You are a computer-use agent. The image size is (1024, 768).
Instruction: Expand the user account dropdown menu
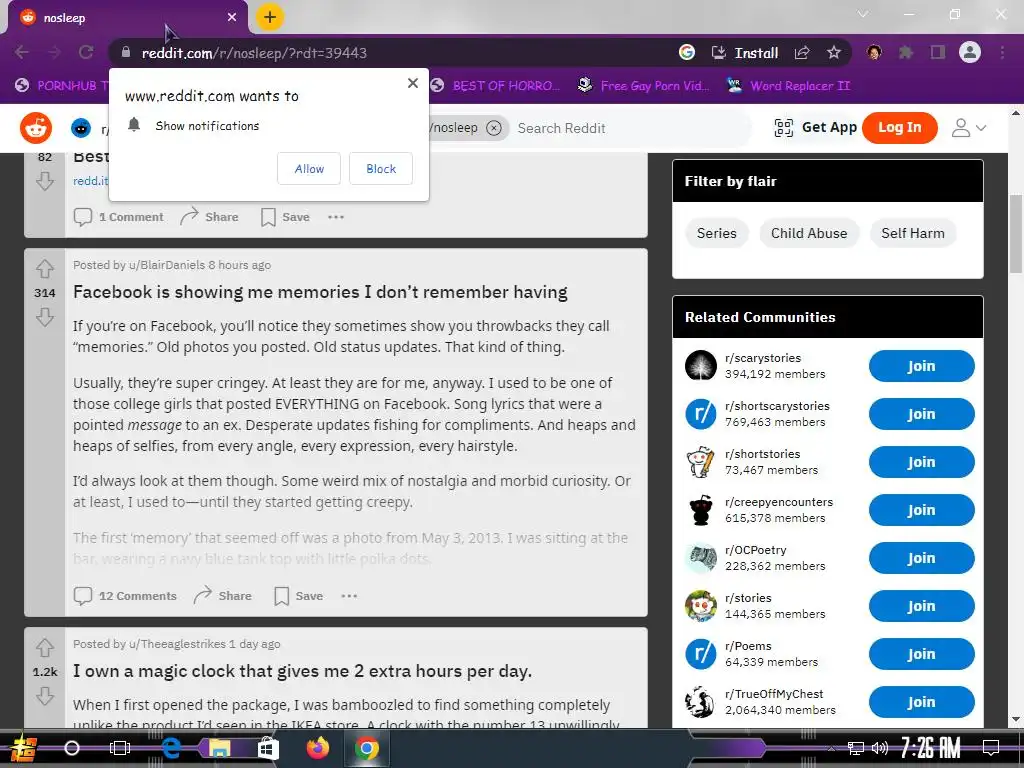pos(969,128)
